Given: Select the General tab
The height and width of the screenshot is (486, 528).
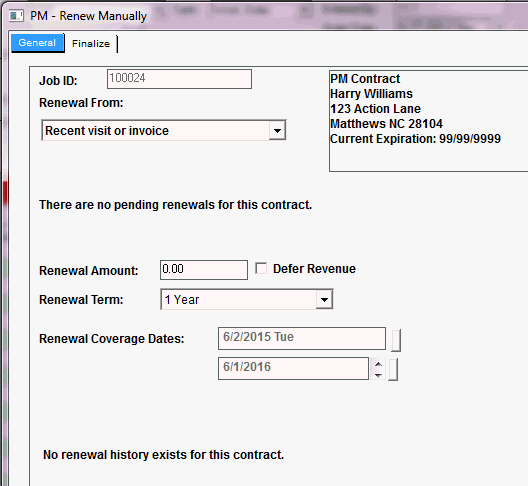Looking at the screenshot, I should [x=37, y=43].
